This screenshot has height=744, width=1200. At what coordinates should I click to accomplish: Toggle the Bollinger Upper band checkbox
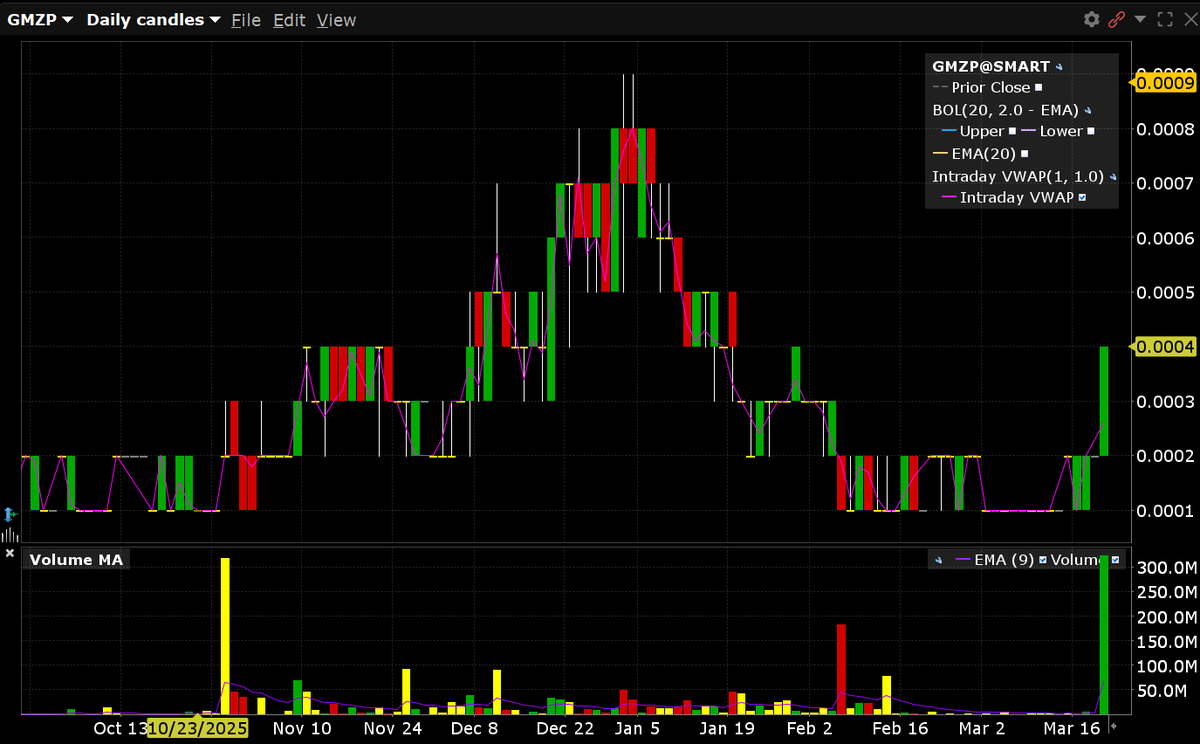tap(1012, 131)
